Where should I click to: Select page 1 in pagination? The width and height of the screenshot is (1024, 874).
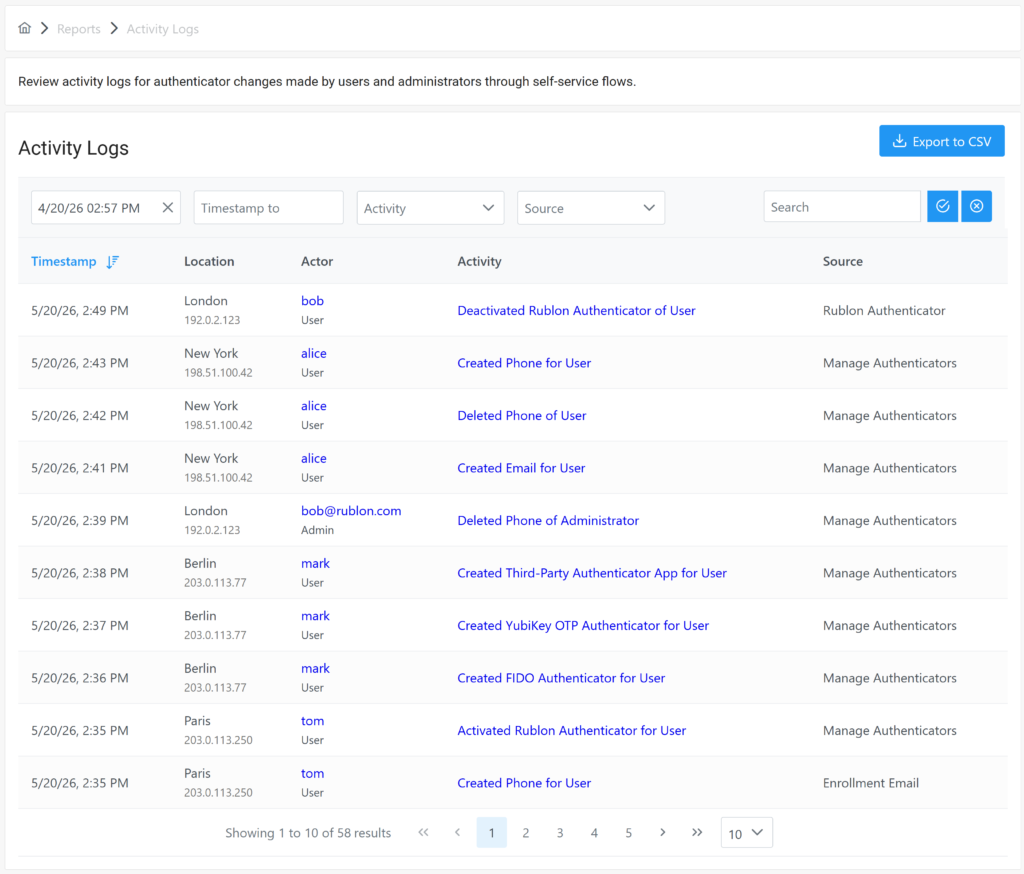click(x=492, y=833)
